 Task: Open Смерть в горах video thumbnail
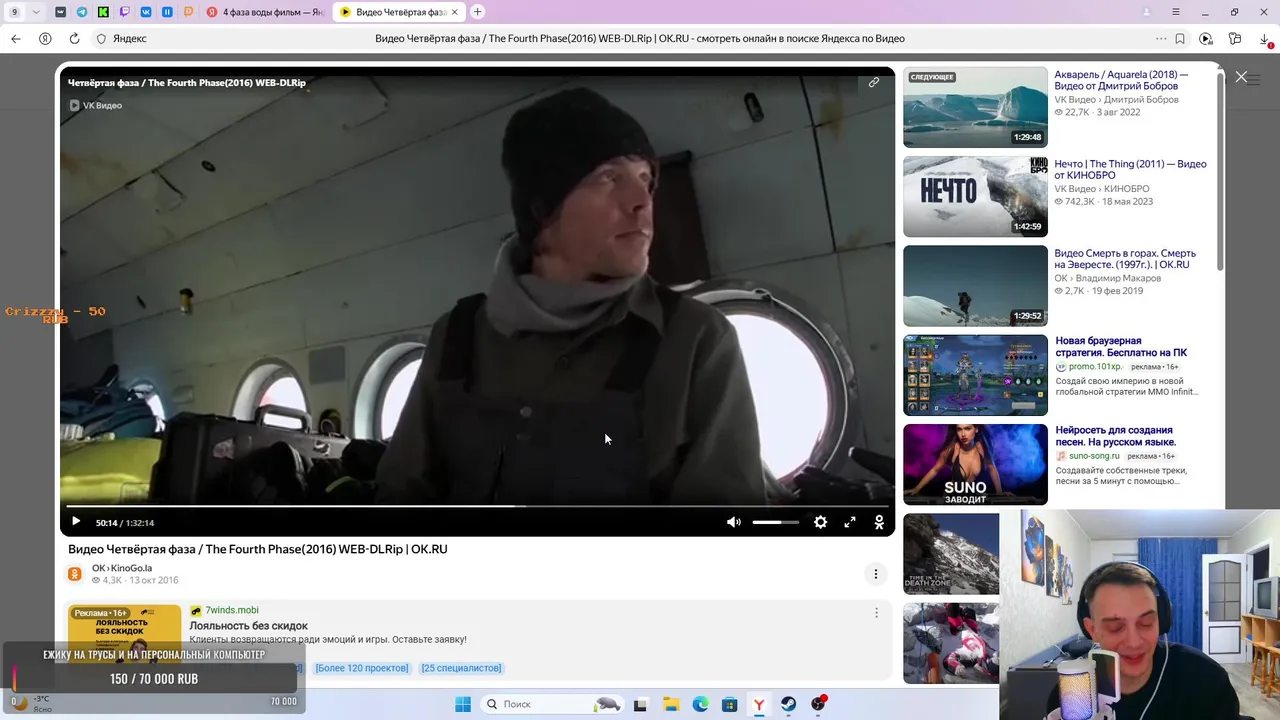point(975,285)
